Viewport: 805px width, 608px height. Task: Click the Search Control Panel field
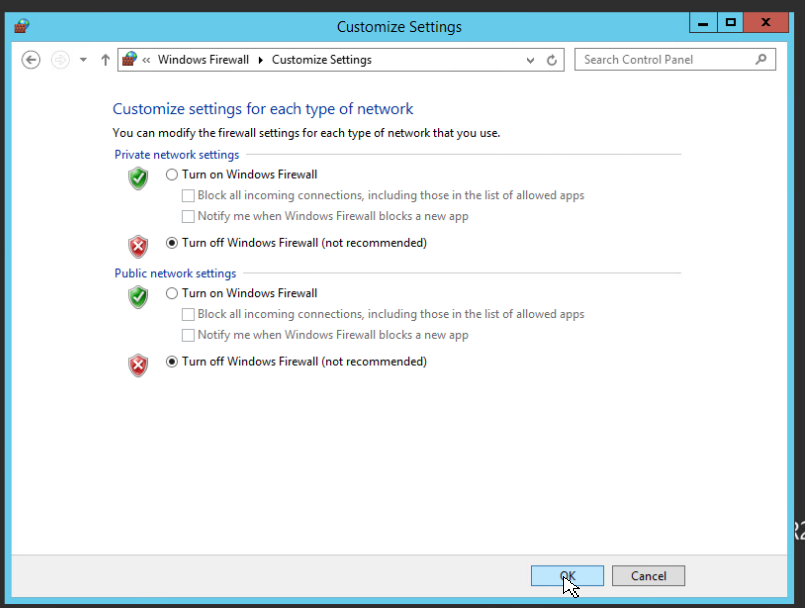[x=675, y=60]
